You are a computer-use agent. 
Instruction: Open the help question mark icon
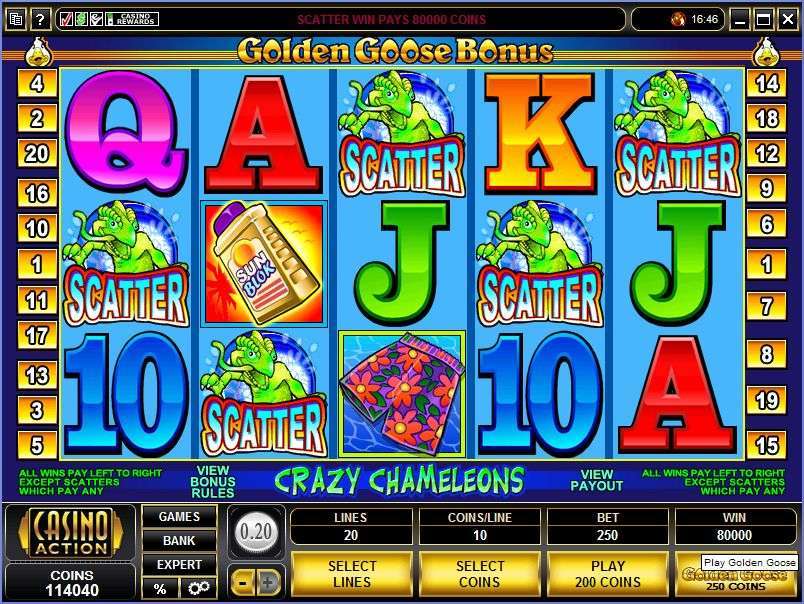[x=40, y=20]
